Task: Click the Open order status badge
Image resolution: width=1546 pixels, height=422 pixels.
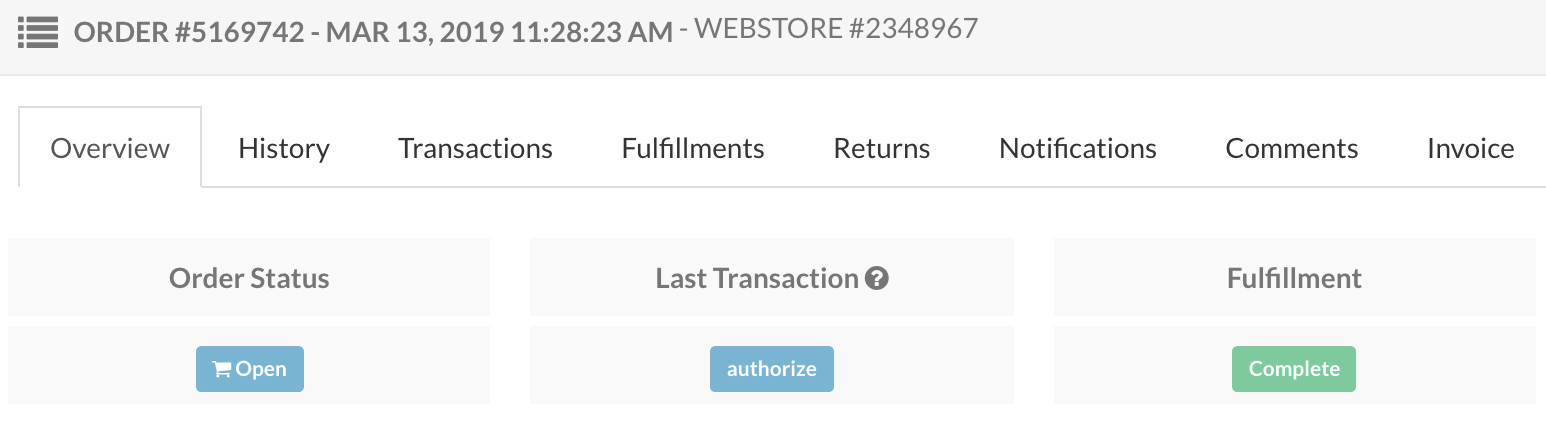Action: tap(250, 369)
